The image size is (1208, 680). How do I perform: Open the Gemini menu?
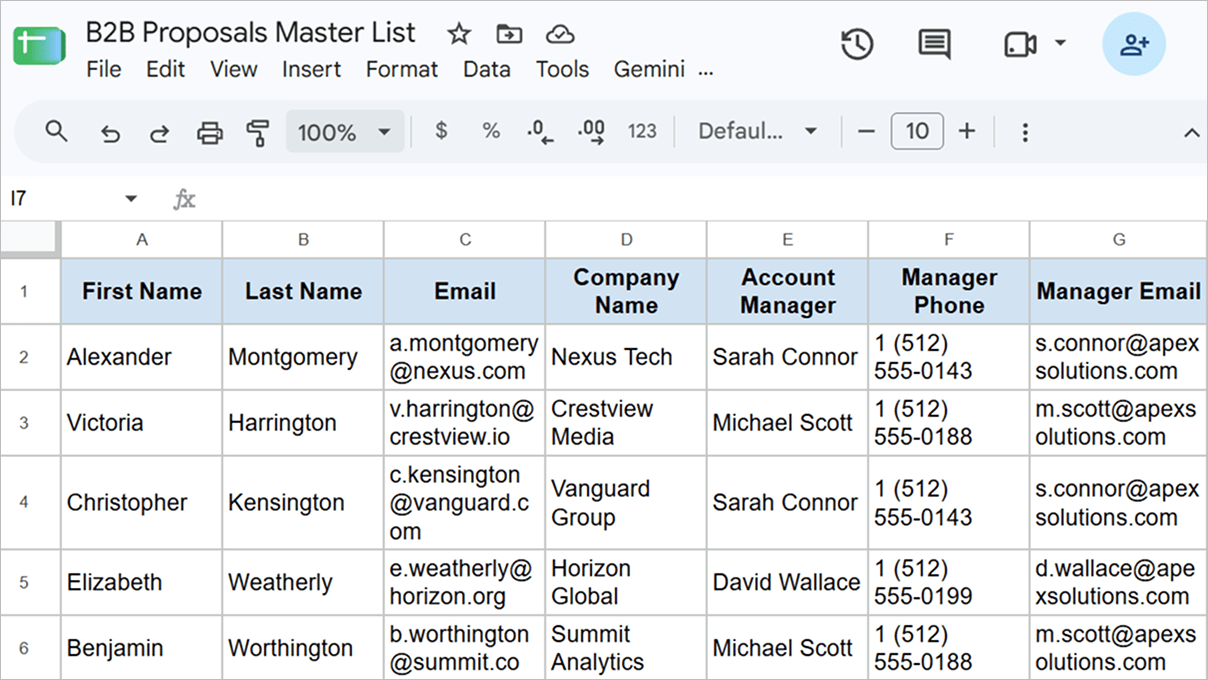[x=649, y=69]
